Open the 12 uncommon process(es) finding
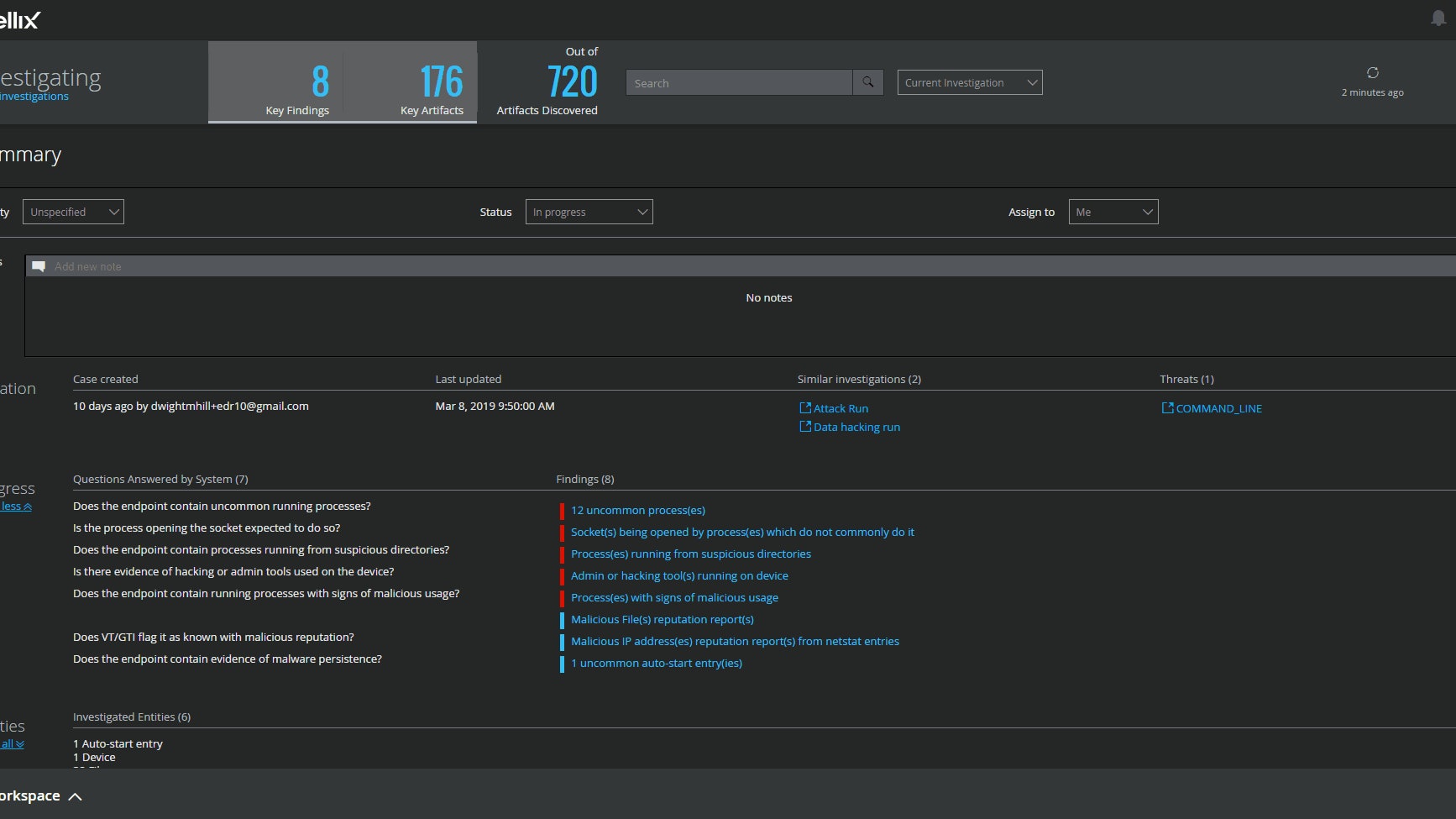This screenshot has width=1456, height=819. [x=637, y=510]
